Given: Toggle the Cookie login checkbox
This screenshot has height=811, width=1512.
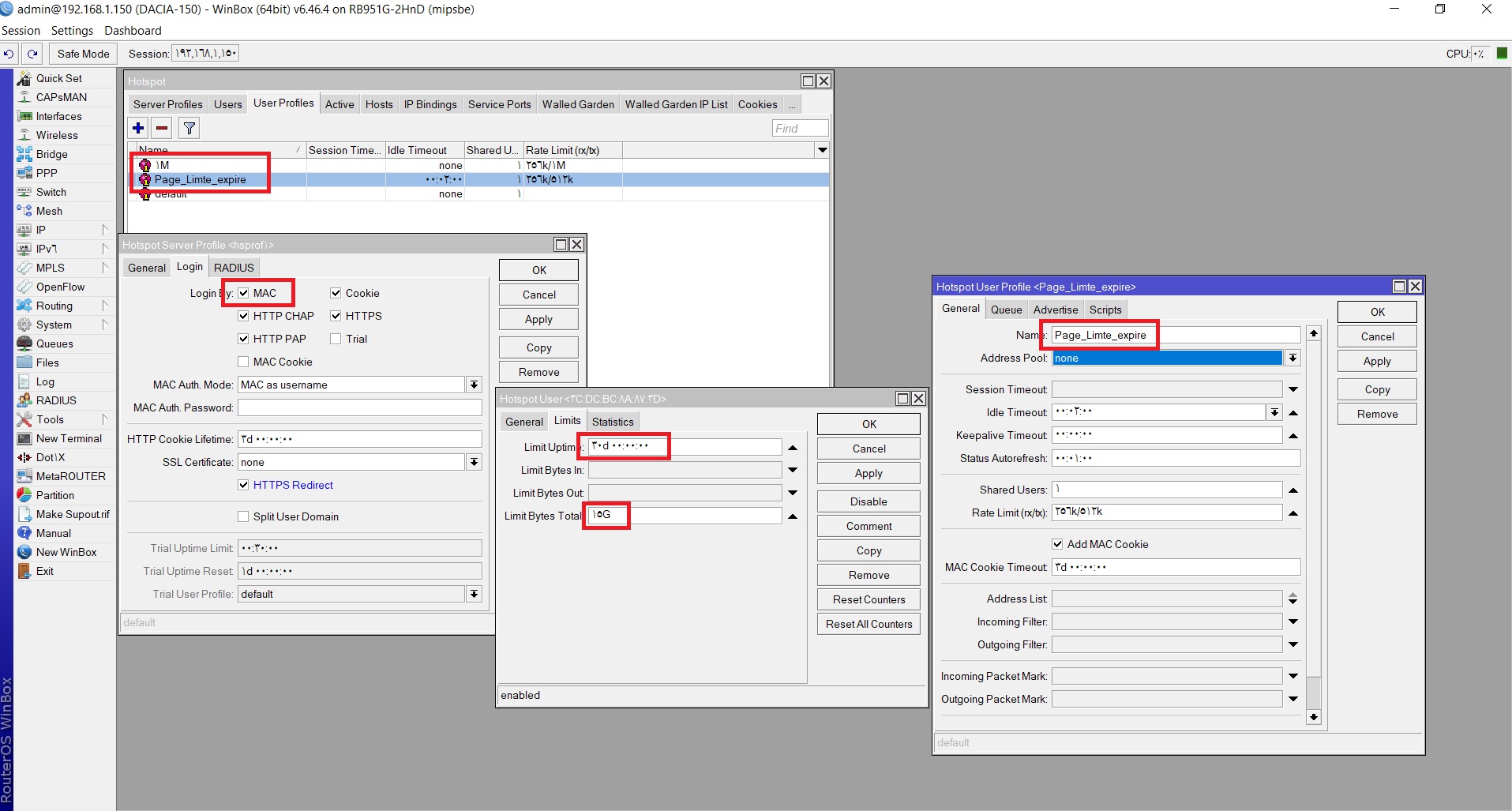Looking at the screenshot, I should pyautogui.click(x=336, y=293).
